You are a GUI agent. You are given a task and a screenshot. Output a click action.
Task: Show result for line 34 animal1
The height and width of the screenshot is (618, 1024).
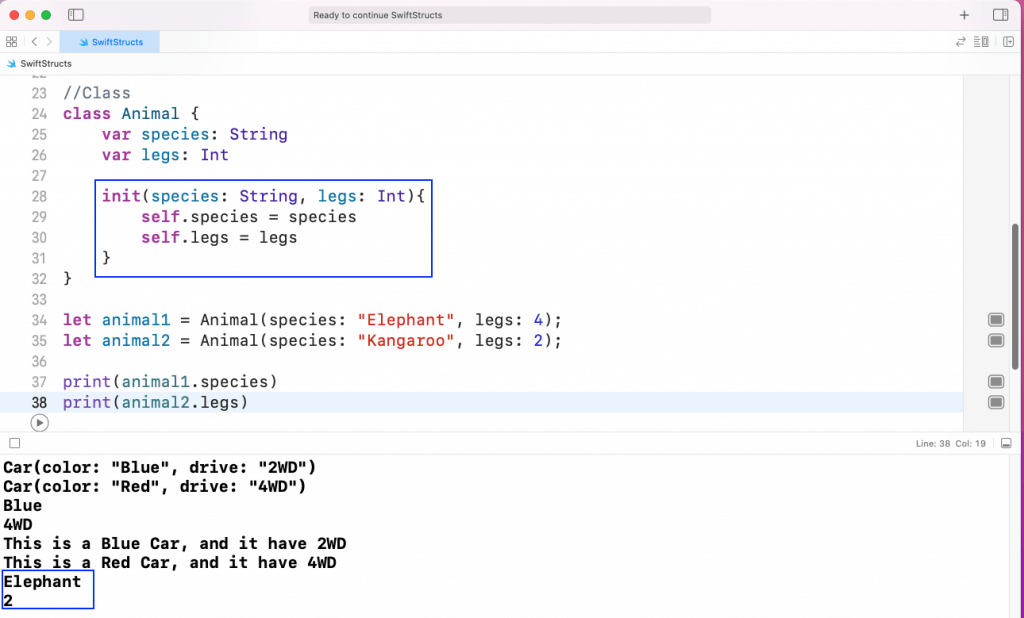click(995, 320)
